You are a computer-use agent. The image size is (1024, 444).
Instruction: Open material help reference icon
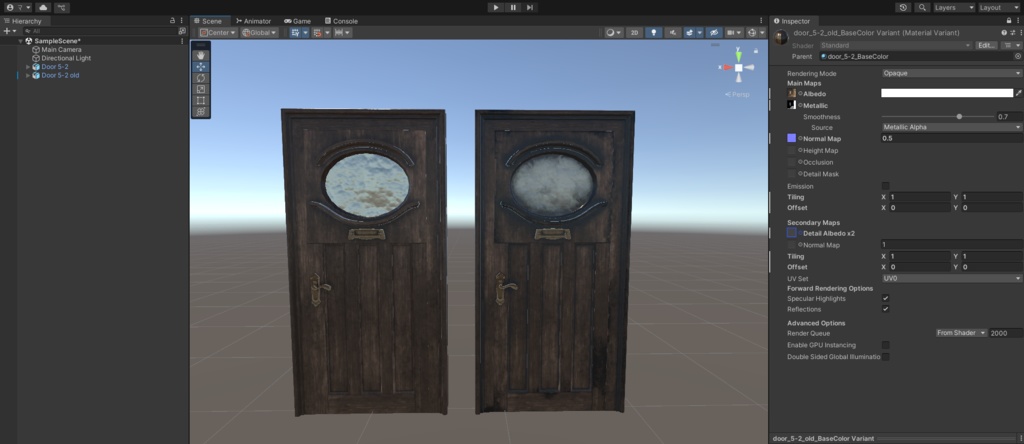(x=1004, y=33)
